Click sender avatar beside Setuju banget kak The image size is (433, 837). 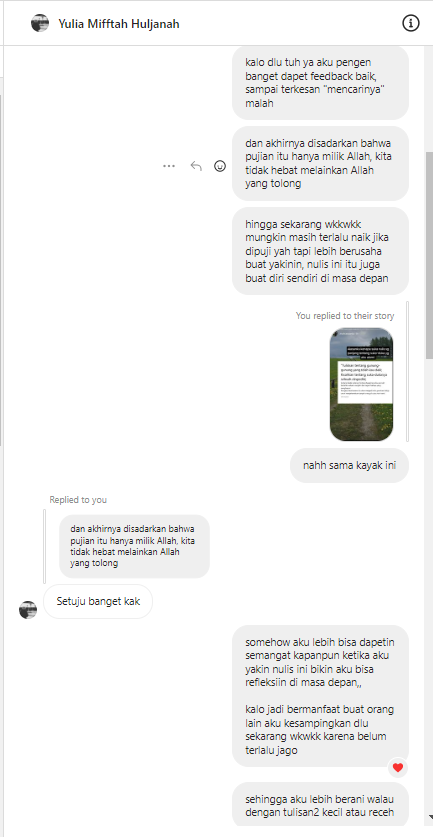pyautogui.click(x=28, y=610)
